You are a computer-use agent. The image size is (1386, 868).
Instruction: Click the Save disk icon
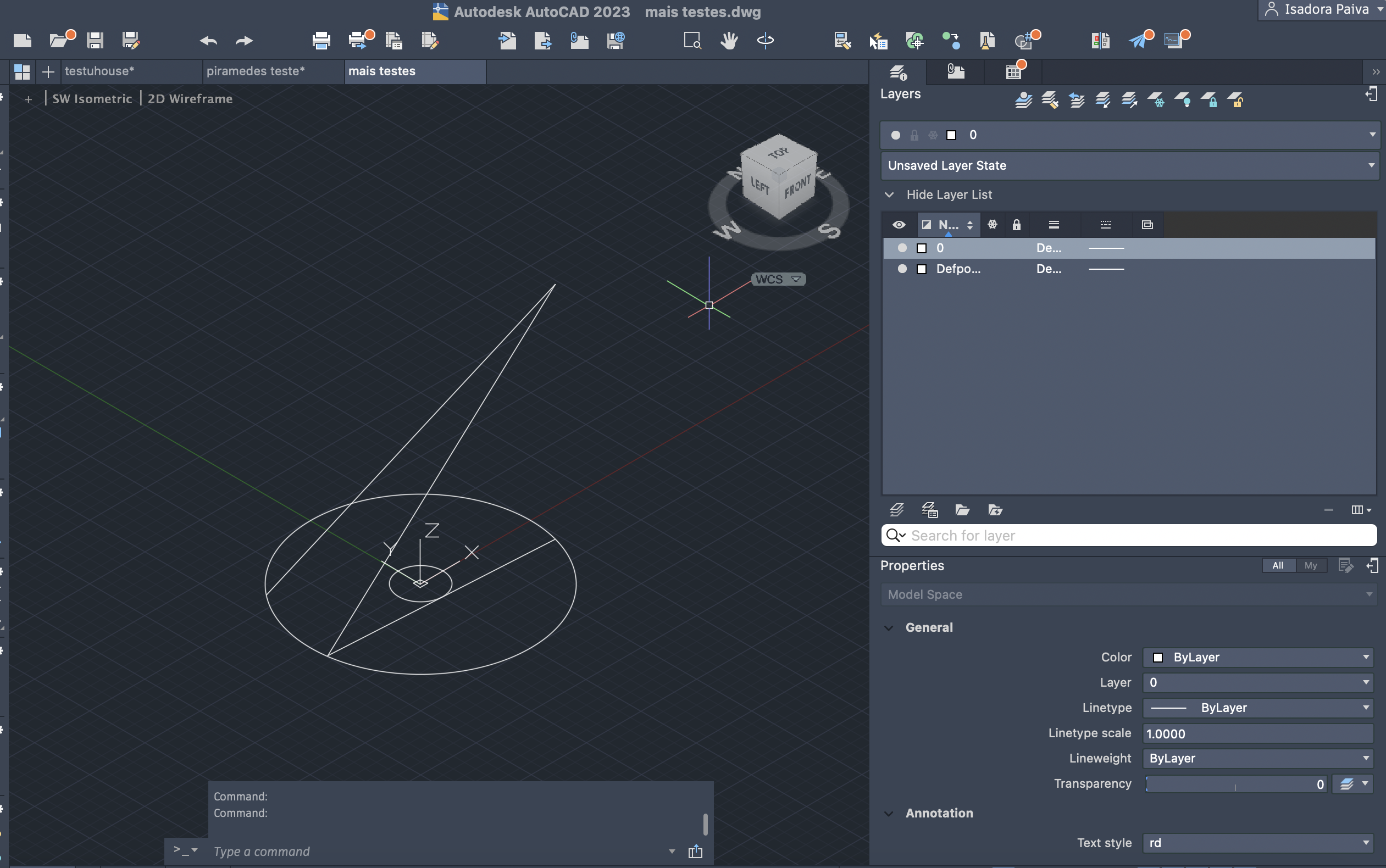[x=95, y=41]
